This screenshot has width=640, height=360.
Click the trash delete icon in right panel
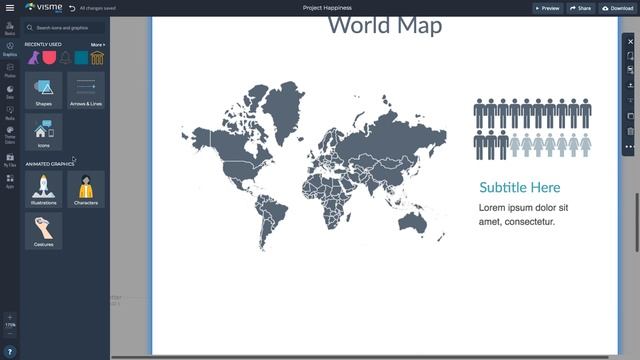point(630,131)
